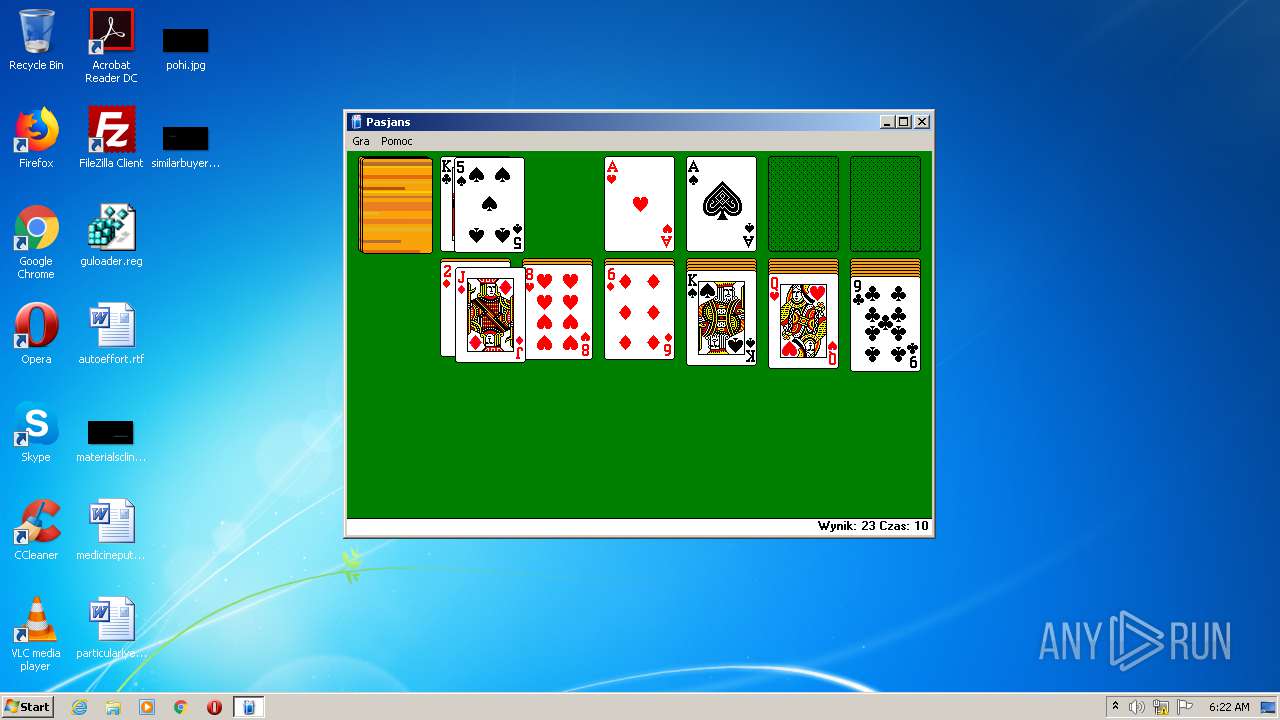Select the materialsclin desktop file
The width and height of the screenshot is (1280, 720).
pyautogui.click(x=111, y=441)
